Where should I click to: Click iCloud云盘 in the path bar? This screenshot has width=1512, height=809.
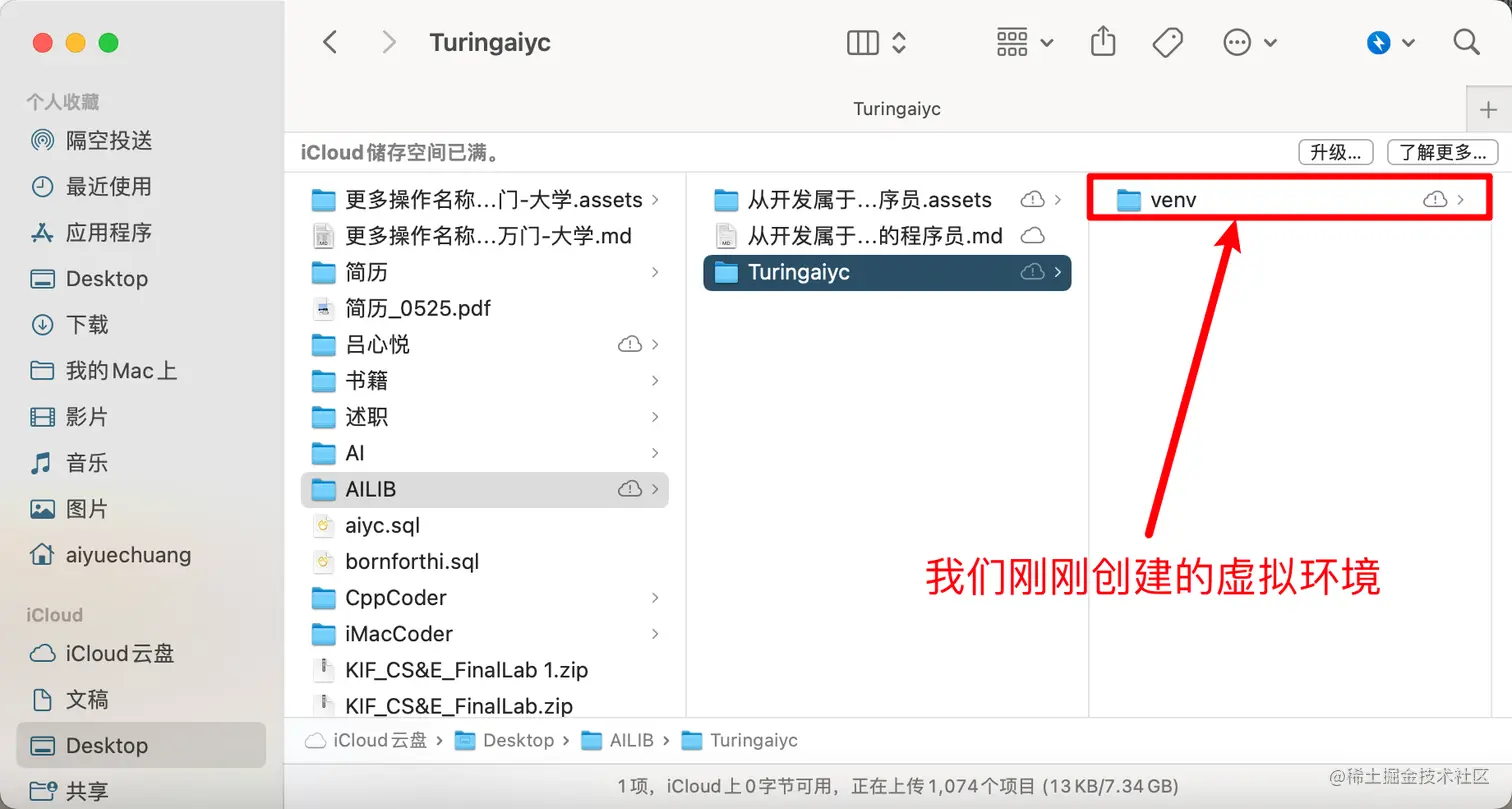(x=366, y=741)
